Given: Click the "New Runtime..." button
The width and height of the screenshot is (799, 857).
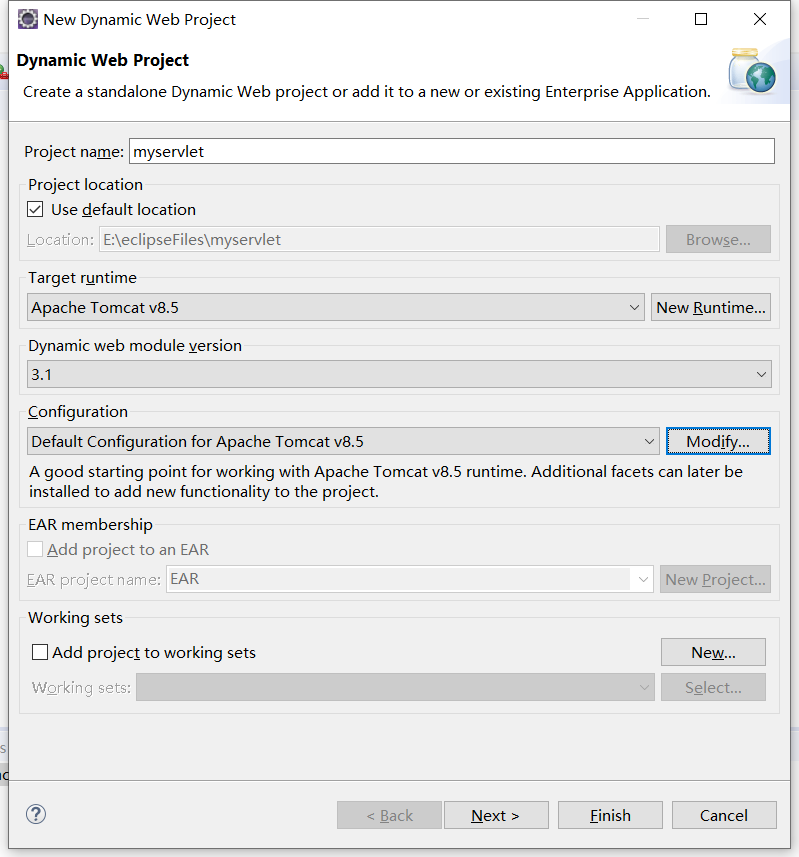Looking at the screenshot, I should pos(711,307).
